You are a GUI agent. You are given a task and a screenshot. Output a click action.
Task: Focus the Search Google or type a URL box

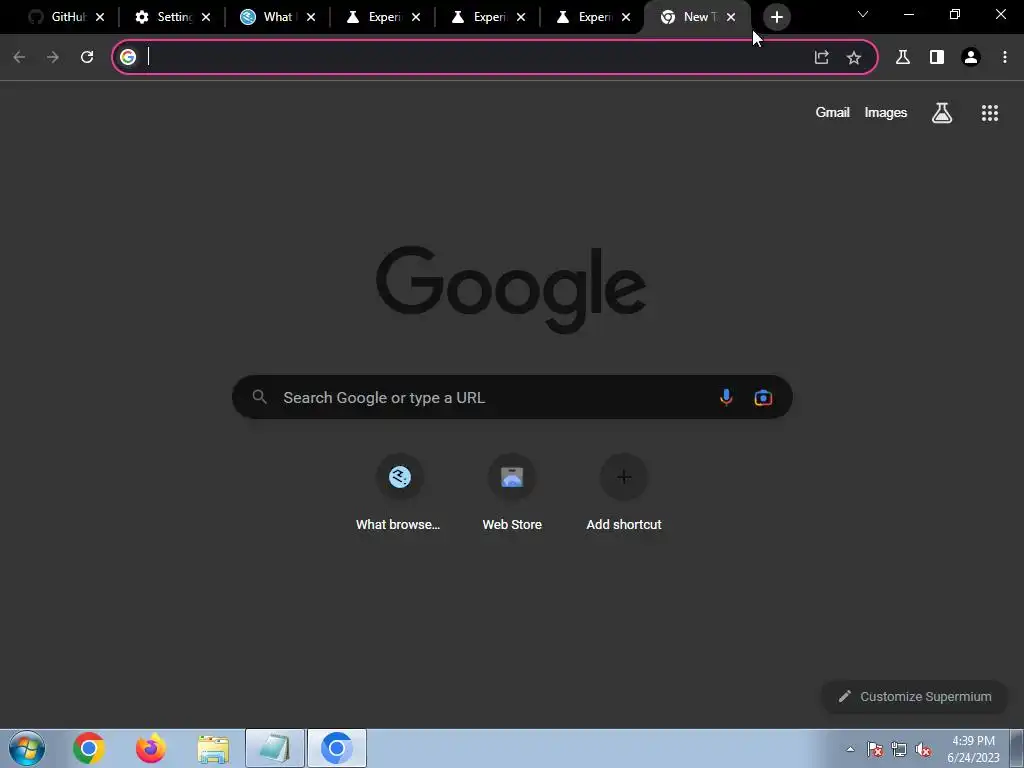pos(512,397)
